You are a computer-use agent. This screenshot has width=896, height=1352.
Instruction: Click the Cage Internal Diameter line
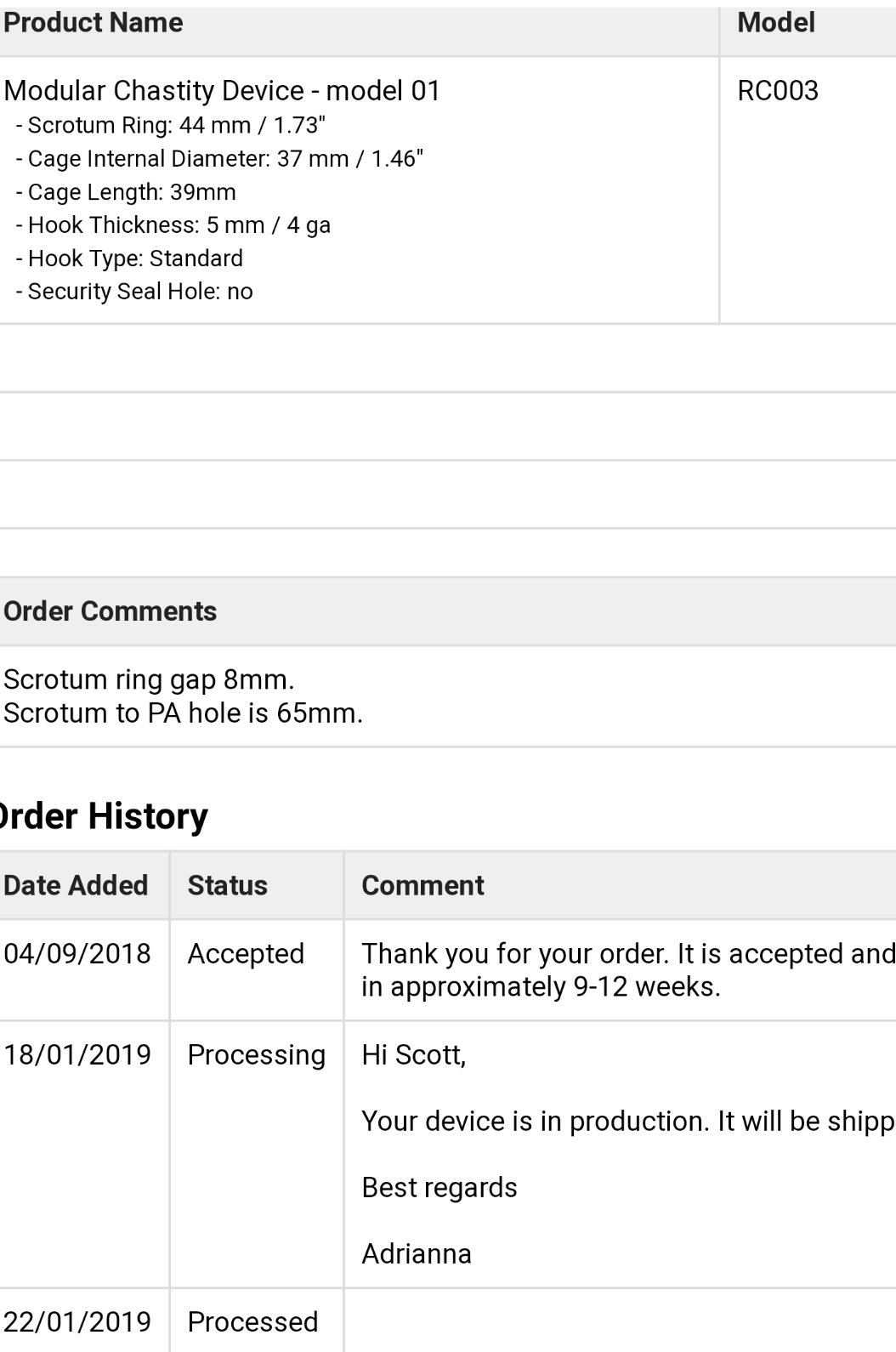point(219,158)
